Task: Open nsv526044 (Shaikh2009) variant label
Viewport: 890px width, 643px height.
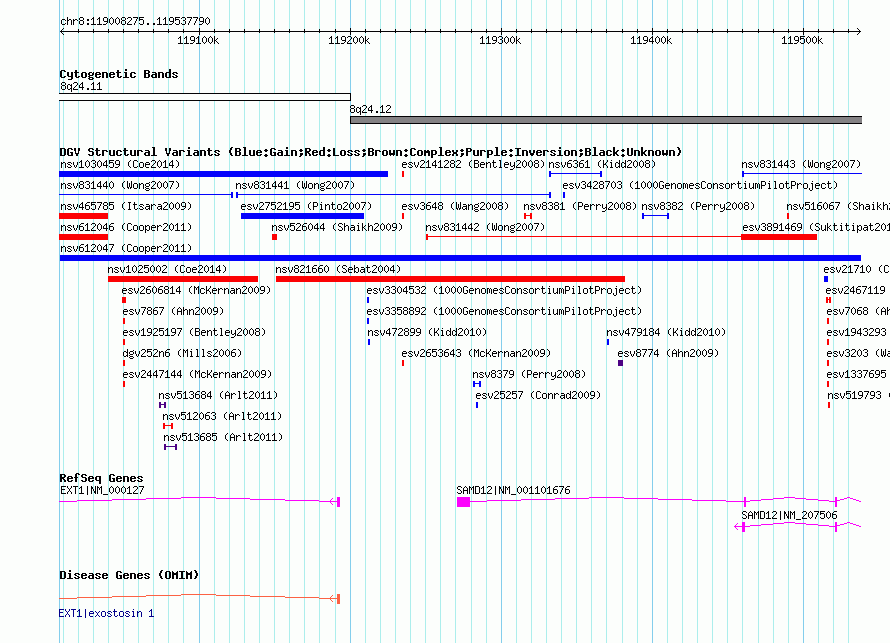Action: pos(337,227)
